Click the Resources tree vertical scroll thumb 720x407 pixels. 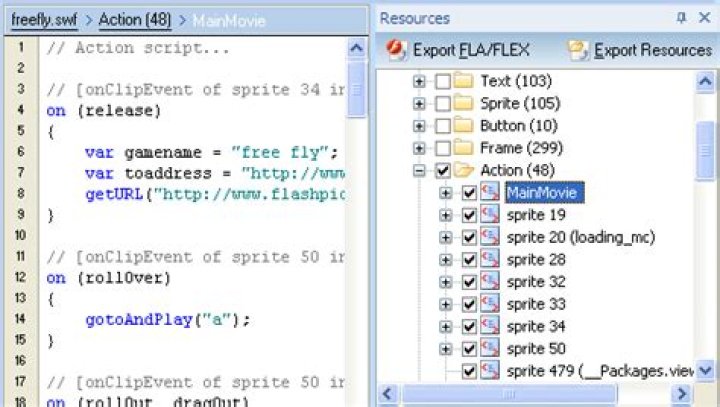(705, 151)
